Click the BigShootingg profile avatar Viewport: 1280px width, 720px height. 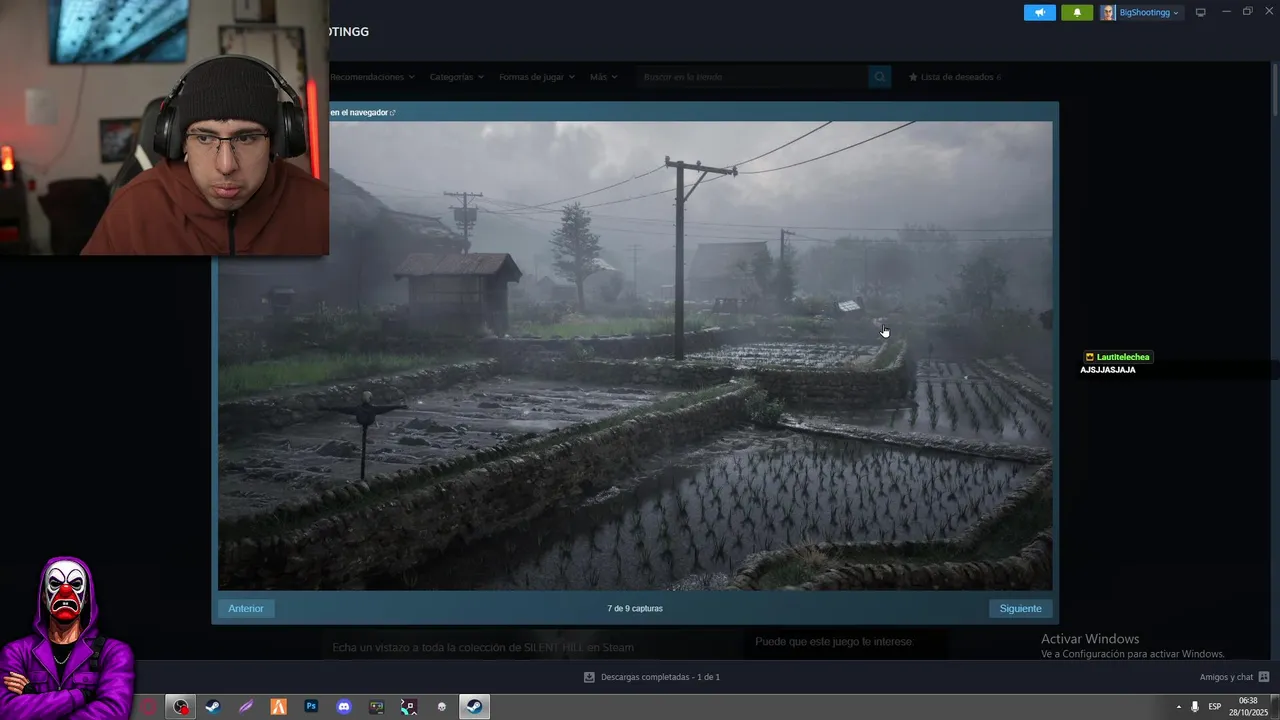[1108, 13]
